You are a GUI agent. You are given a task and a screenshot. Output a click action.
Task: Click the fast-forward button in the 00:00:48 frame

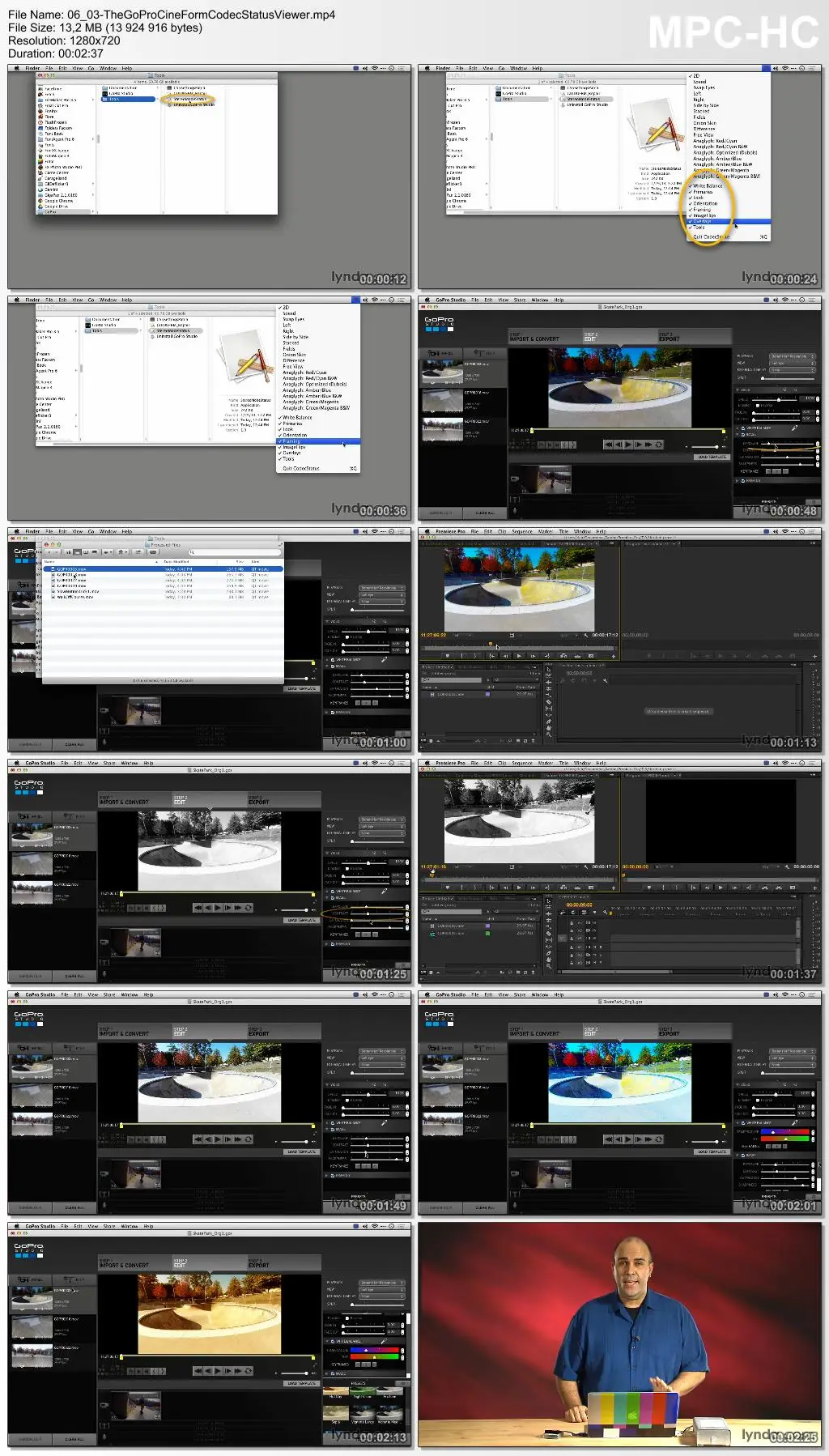(x=648, y=445)
